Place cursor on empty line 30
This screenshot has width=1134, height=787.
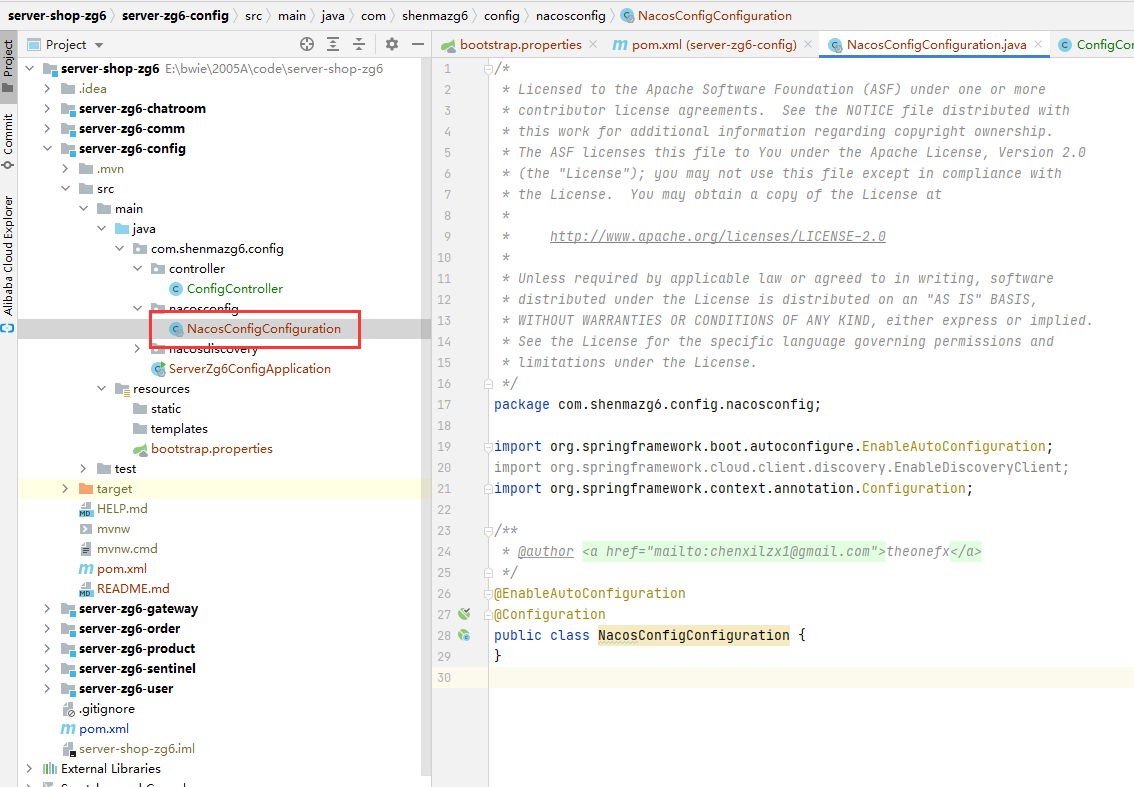(x=811, y=678)
